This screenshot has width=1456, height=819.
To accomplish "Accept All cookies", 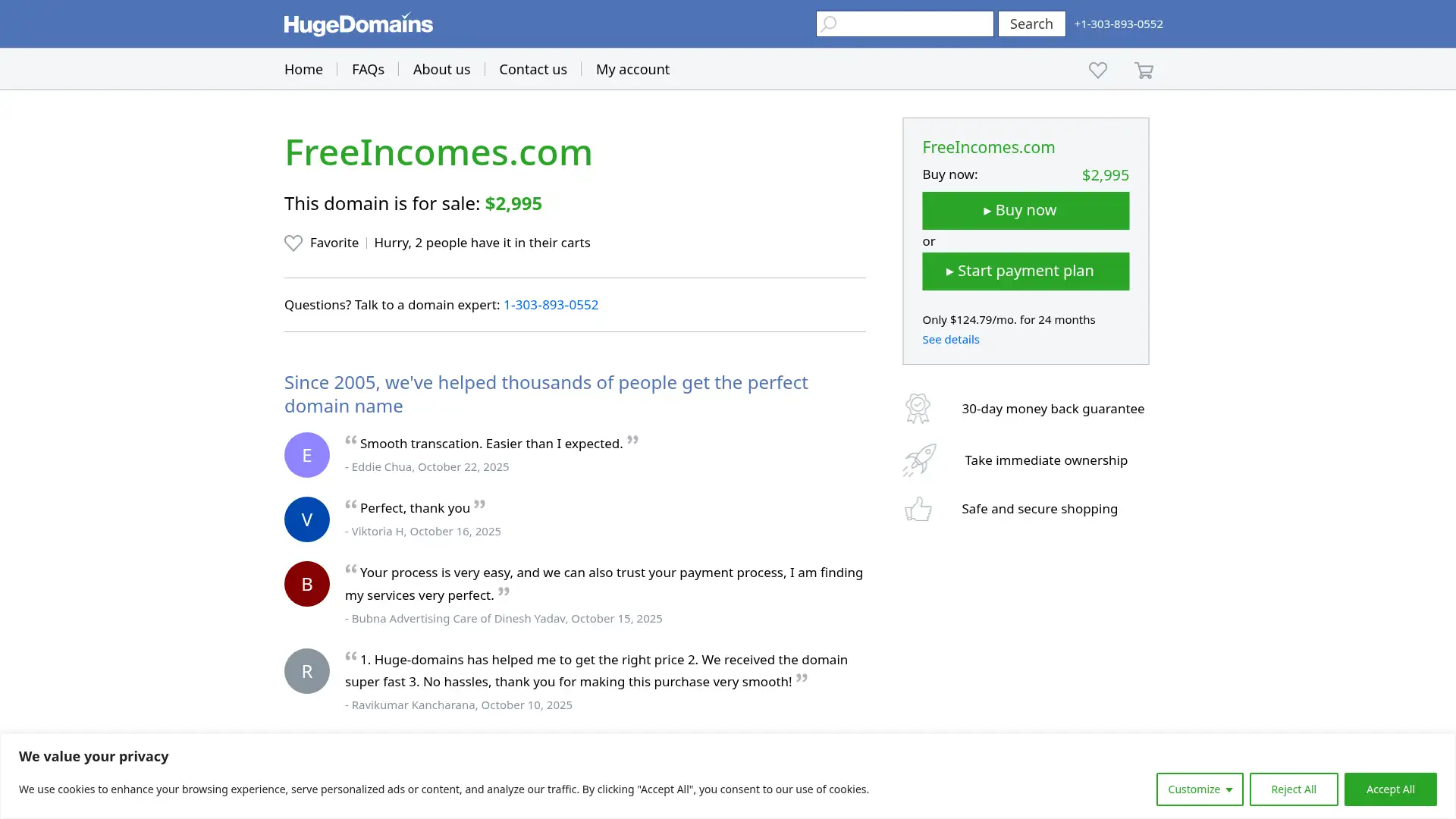I will [x=1390, y=789].
